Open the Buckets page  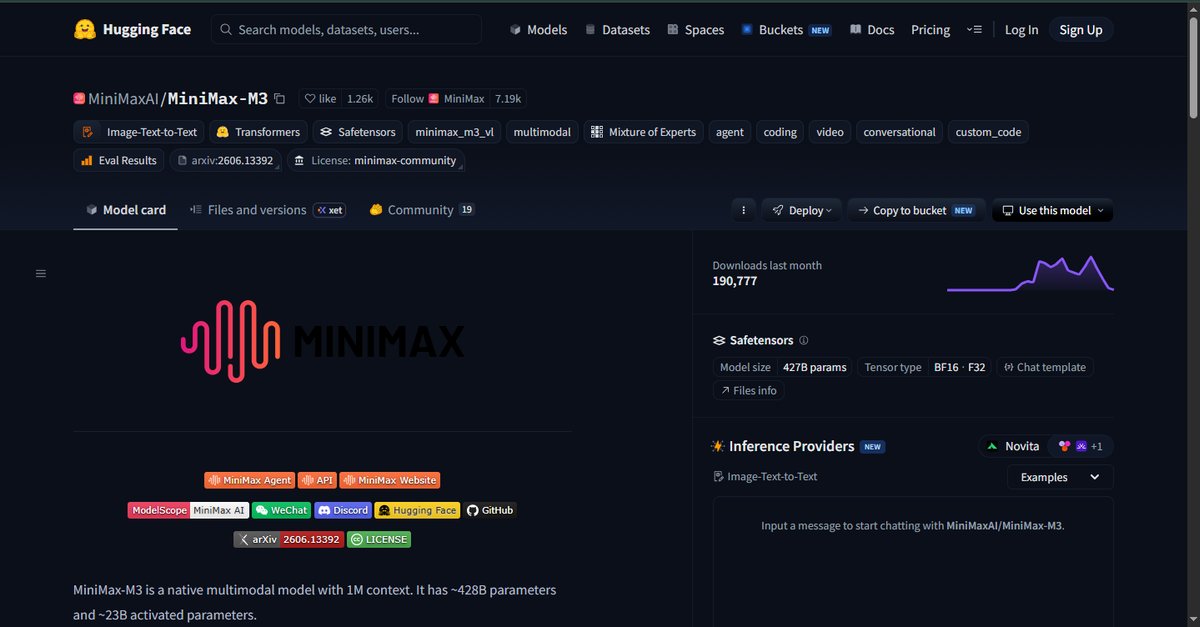click(x=786, y=30)
